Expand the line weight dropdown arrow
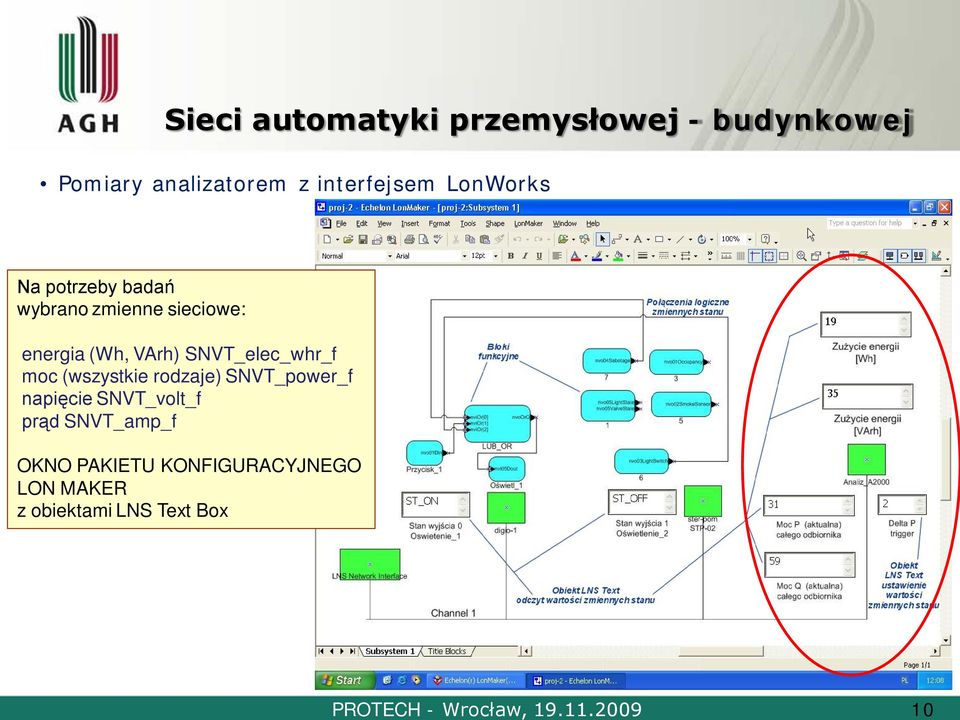 coord(653,256)
